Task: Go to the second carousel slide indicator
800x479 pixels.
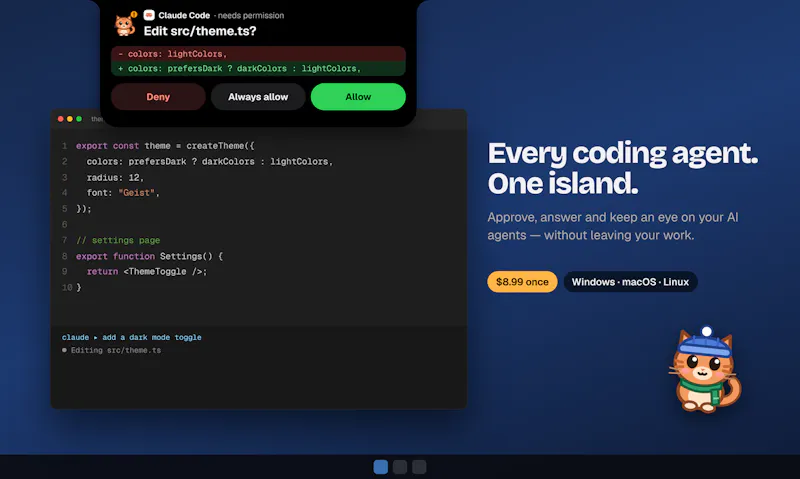Action: tap(400, 467)
